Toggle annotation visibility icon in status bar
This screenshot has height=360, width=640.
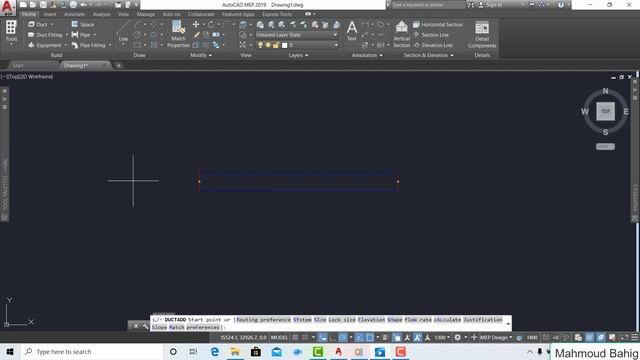pyautogui.click(x=407, y=338)
